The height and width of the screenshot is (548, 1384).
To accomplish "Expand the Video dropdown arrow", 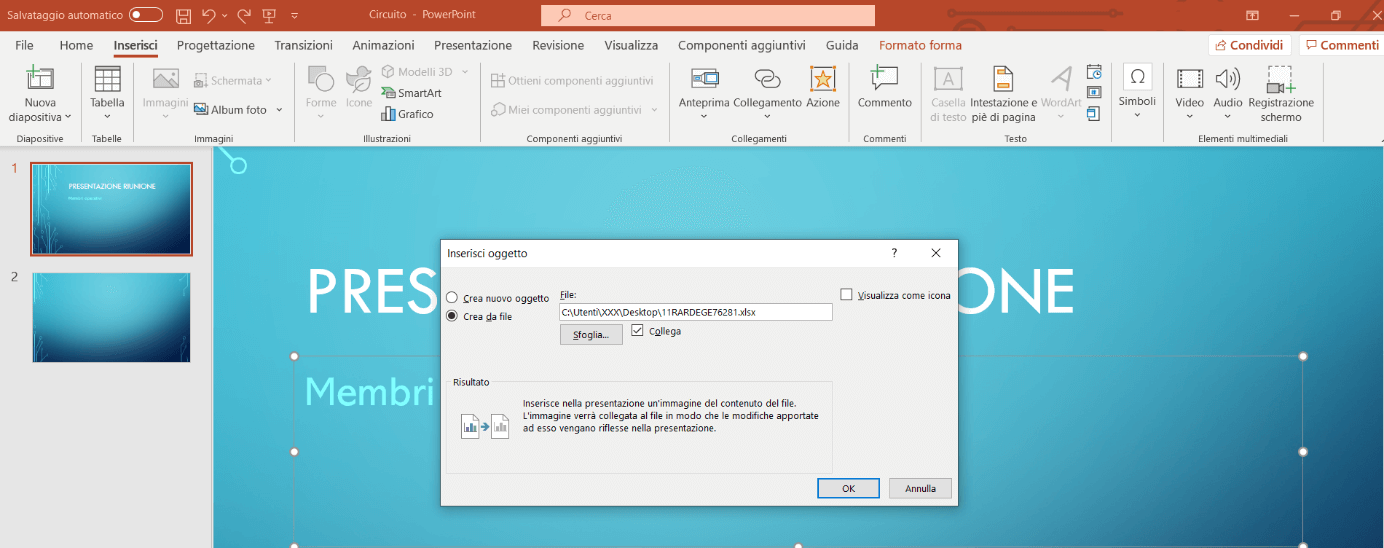I will point(1189,116).
